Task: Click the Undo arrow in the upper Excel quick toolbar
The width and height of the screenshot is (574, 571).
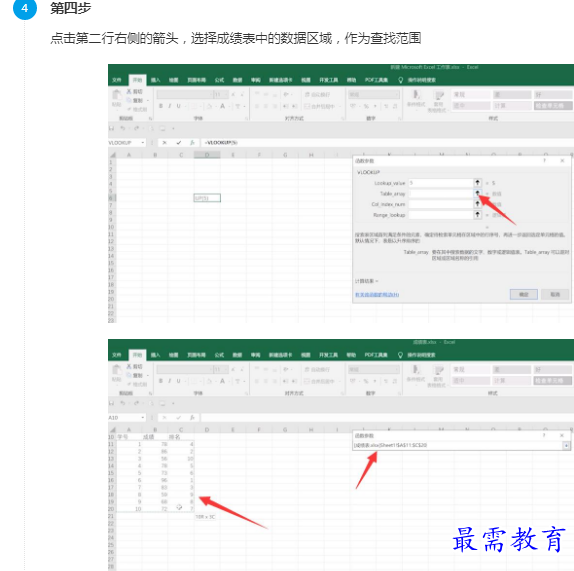Action: 123,128
